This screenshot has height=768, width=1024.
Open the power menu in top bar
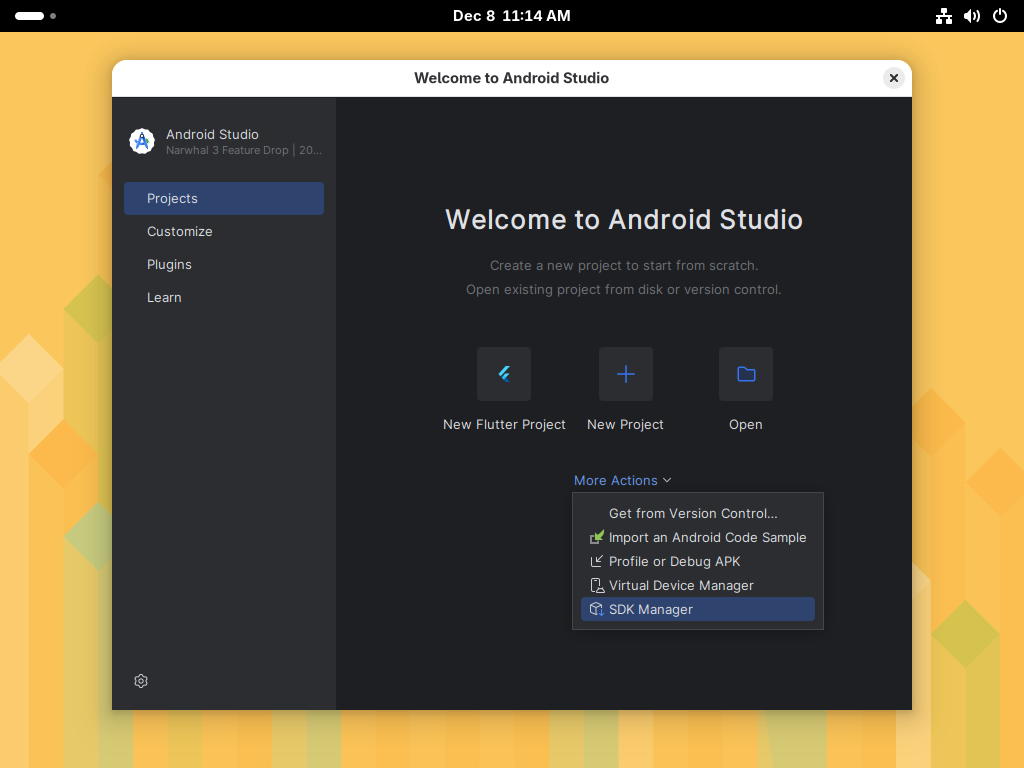(x=999, y=16)
